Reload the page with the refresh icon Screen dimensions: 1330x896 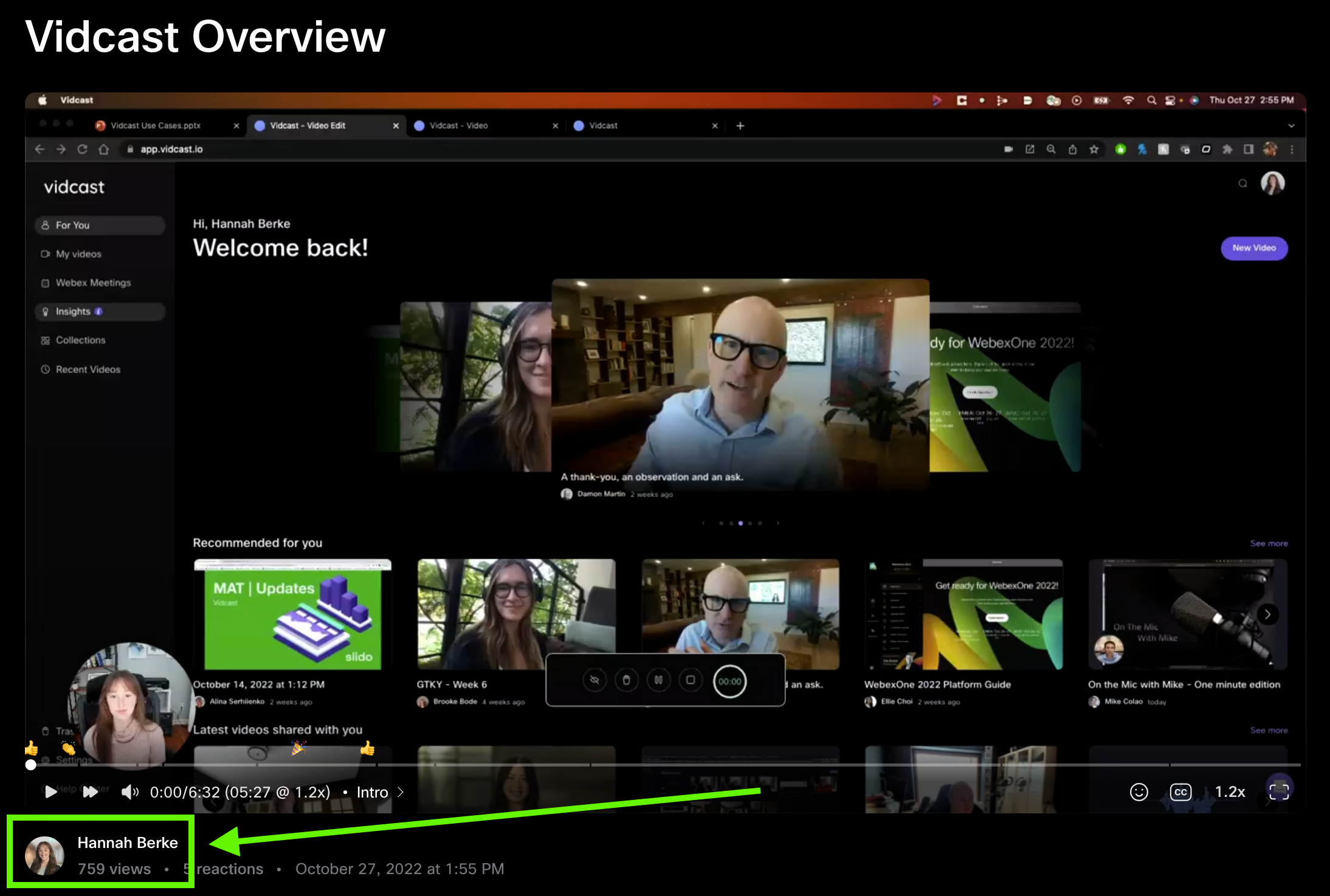pyautogui.click(x=83, y=150)
